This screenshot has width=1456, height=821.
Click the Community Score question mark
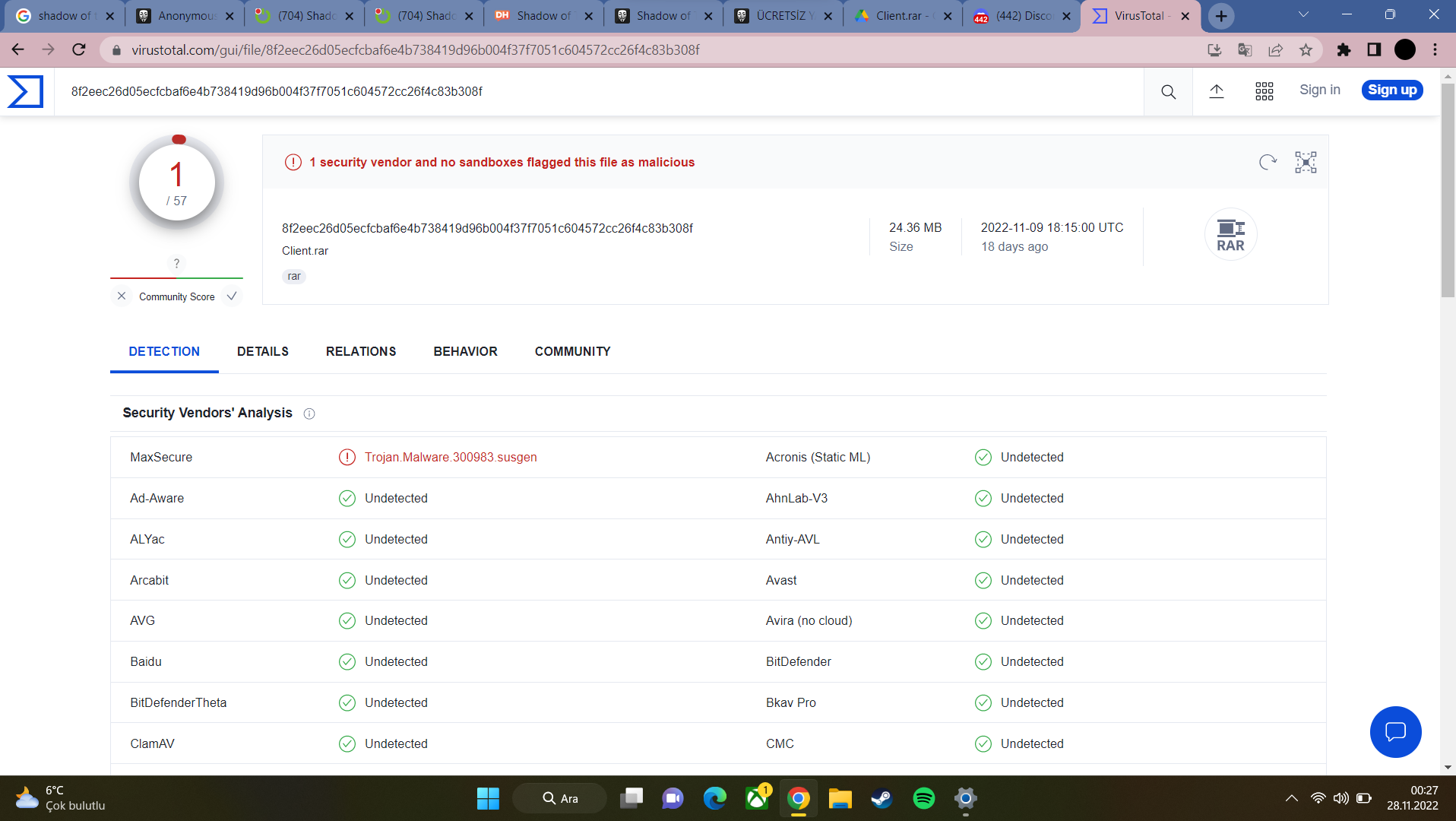tap(176, 263)
